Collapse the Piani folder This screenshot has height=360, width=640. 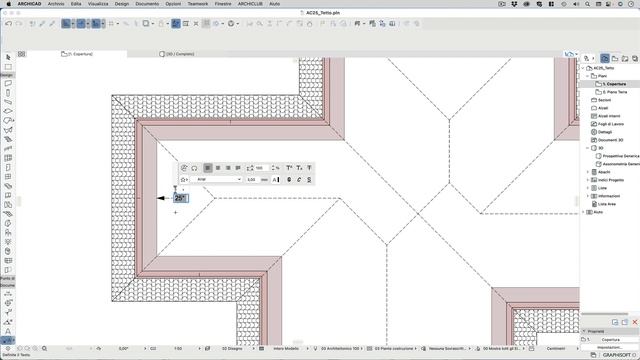tap(588, 76)
